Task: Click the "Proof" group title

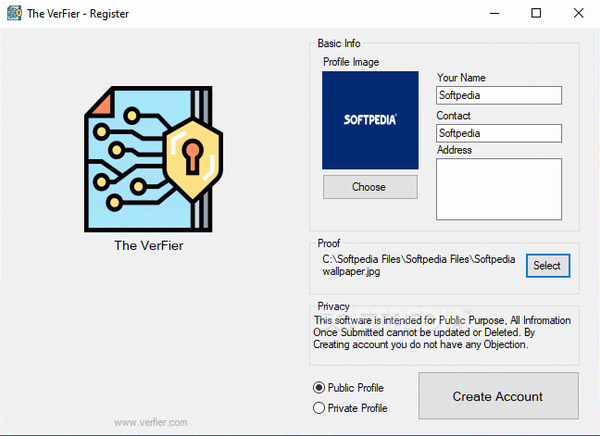Action: 329,243
